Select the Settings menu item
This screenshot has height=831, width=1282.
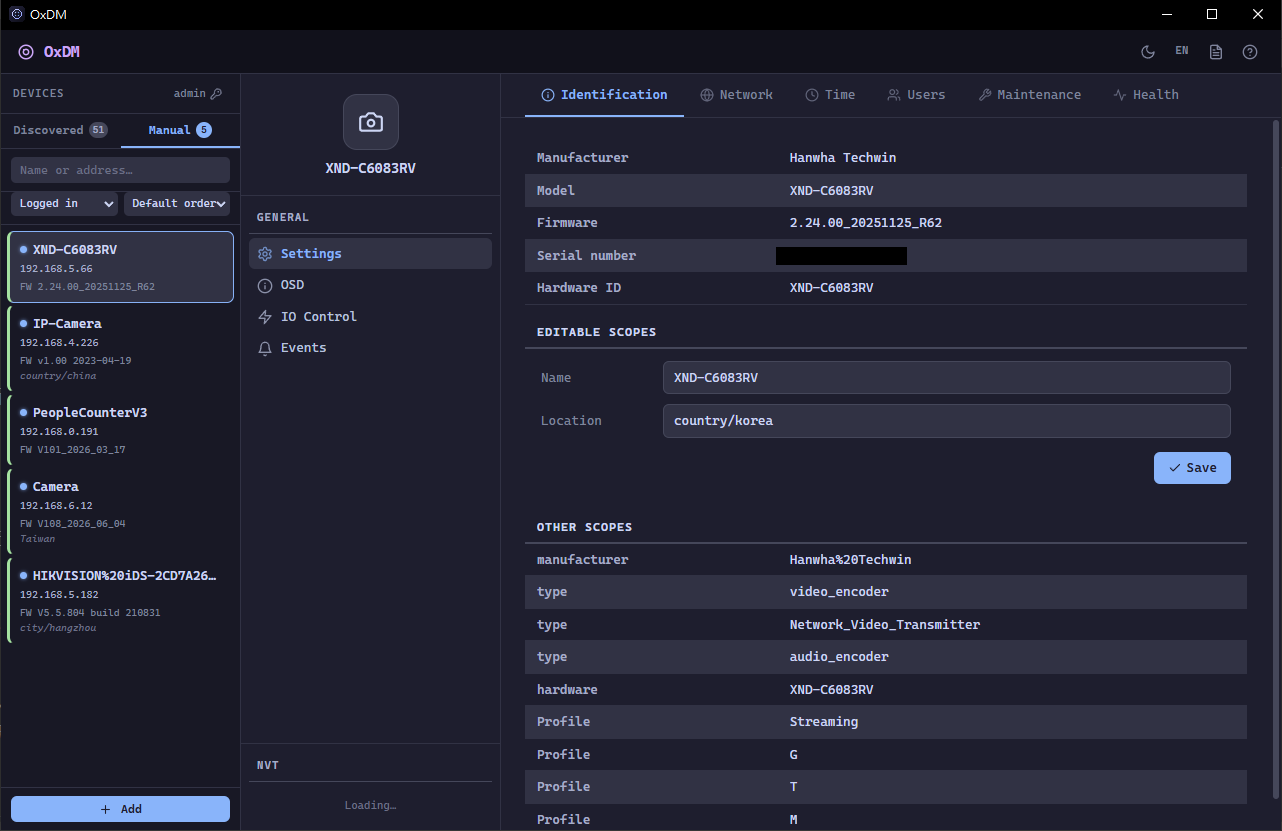(370, 254)
